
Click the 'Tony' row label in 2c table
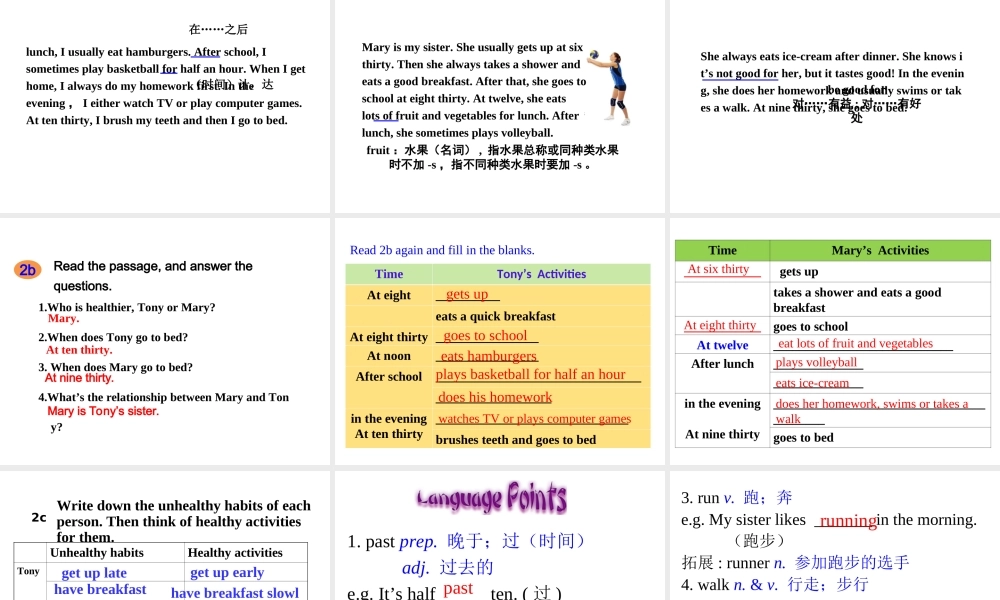[28, 571]
